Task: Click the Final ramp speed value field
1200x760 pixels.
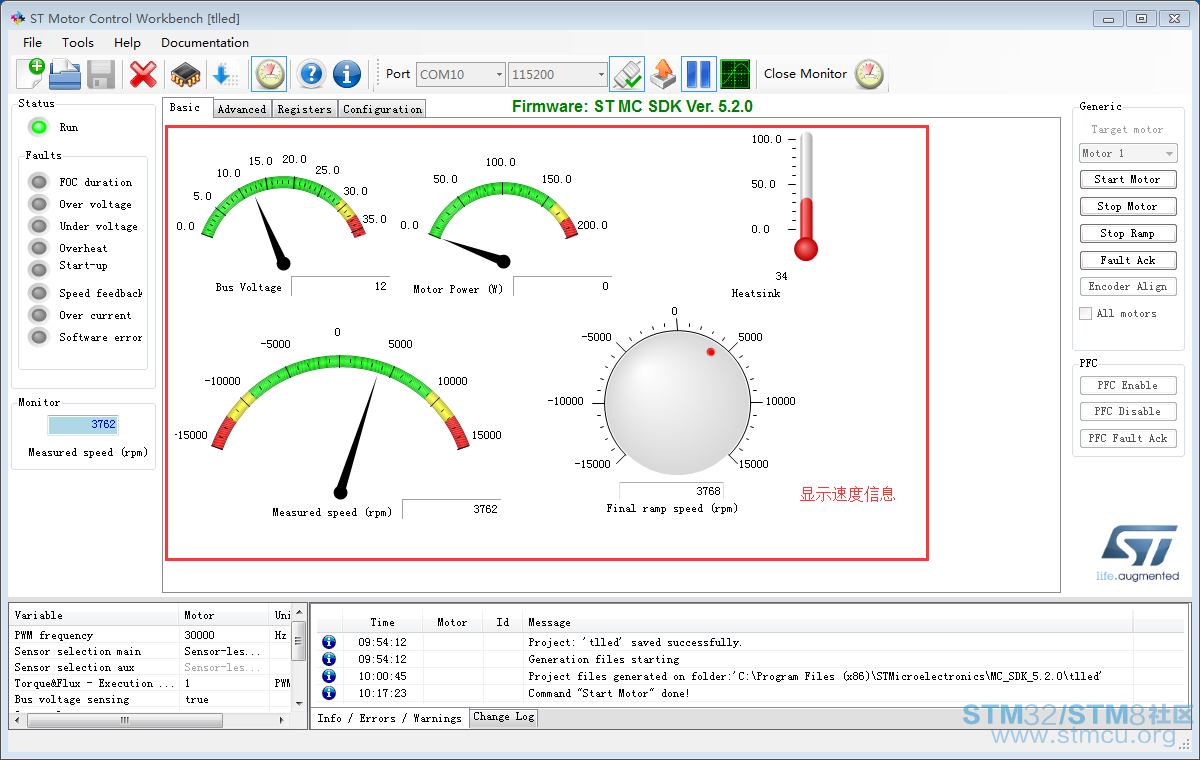Action: click(x=671, y=491)
